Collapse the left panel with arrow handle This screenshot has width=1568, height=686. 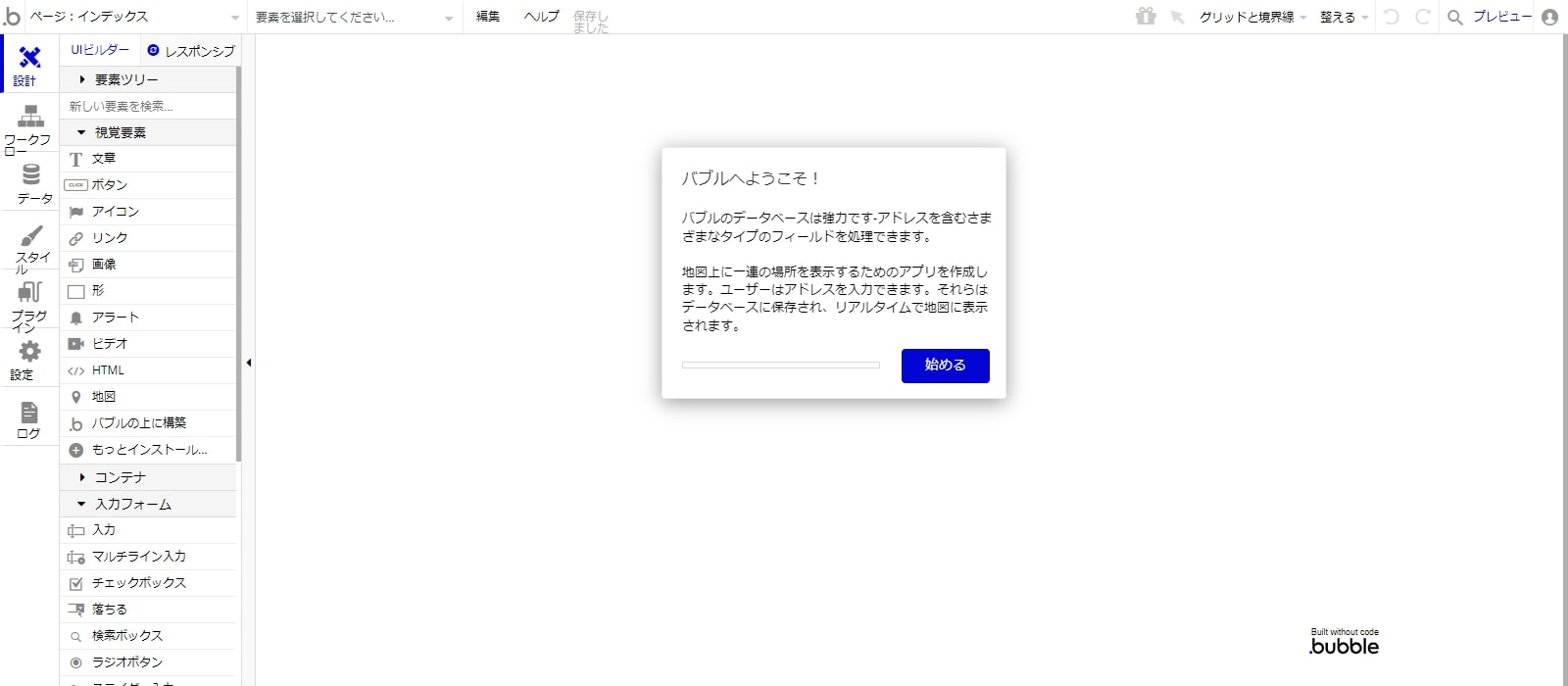249,363
